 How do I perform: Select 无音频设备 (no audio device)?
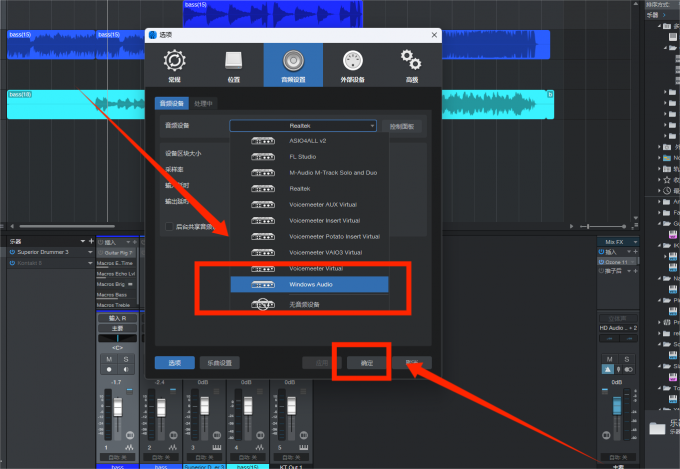[309, 305]
